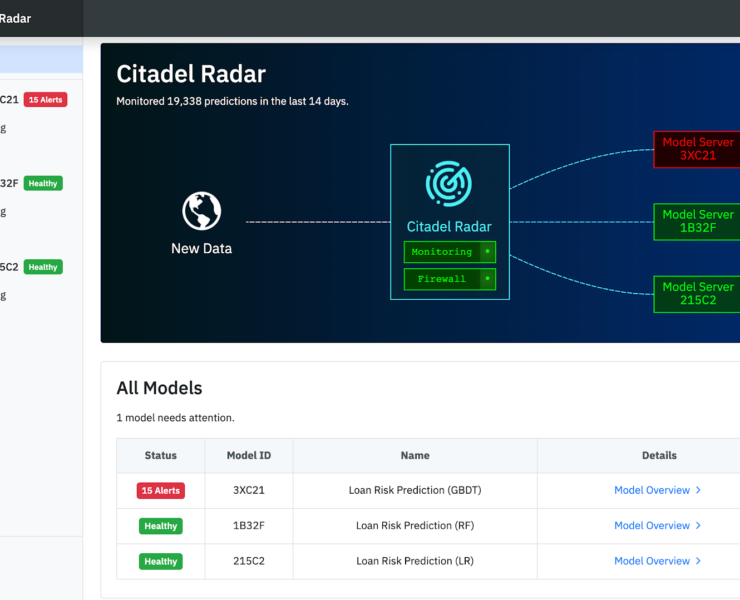Select the green Model Server 215C2 node
Viewport: 740px width, 600px height.
697,293
